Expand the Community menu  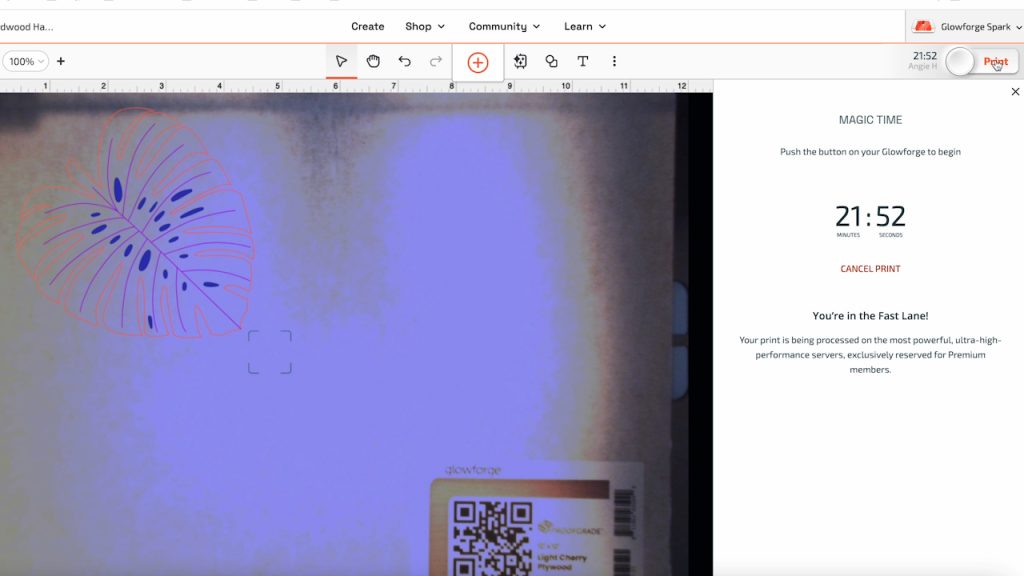pyautogui.click(x=504, y=26)
